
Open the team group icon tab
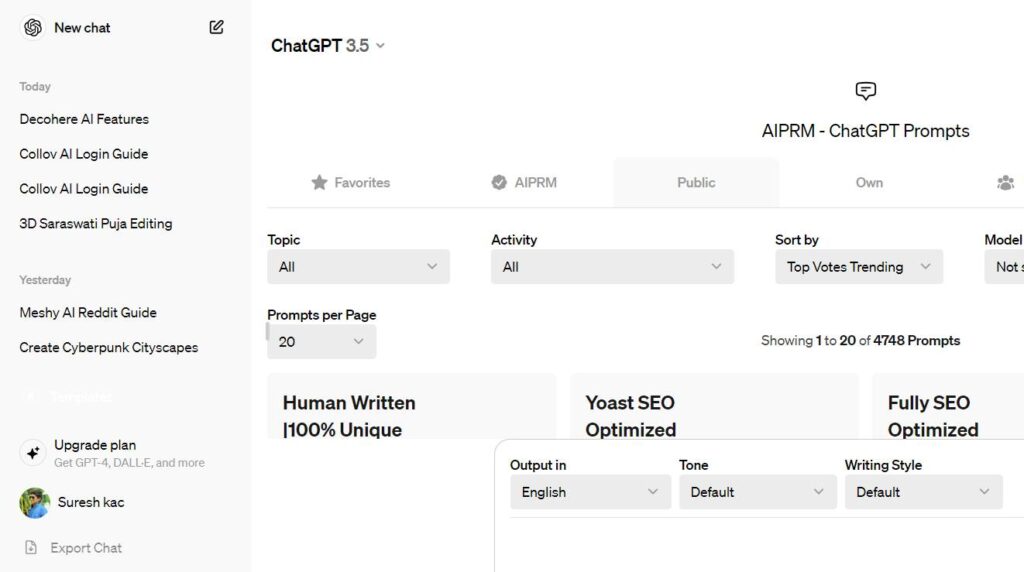[x=1006, y=183]
